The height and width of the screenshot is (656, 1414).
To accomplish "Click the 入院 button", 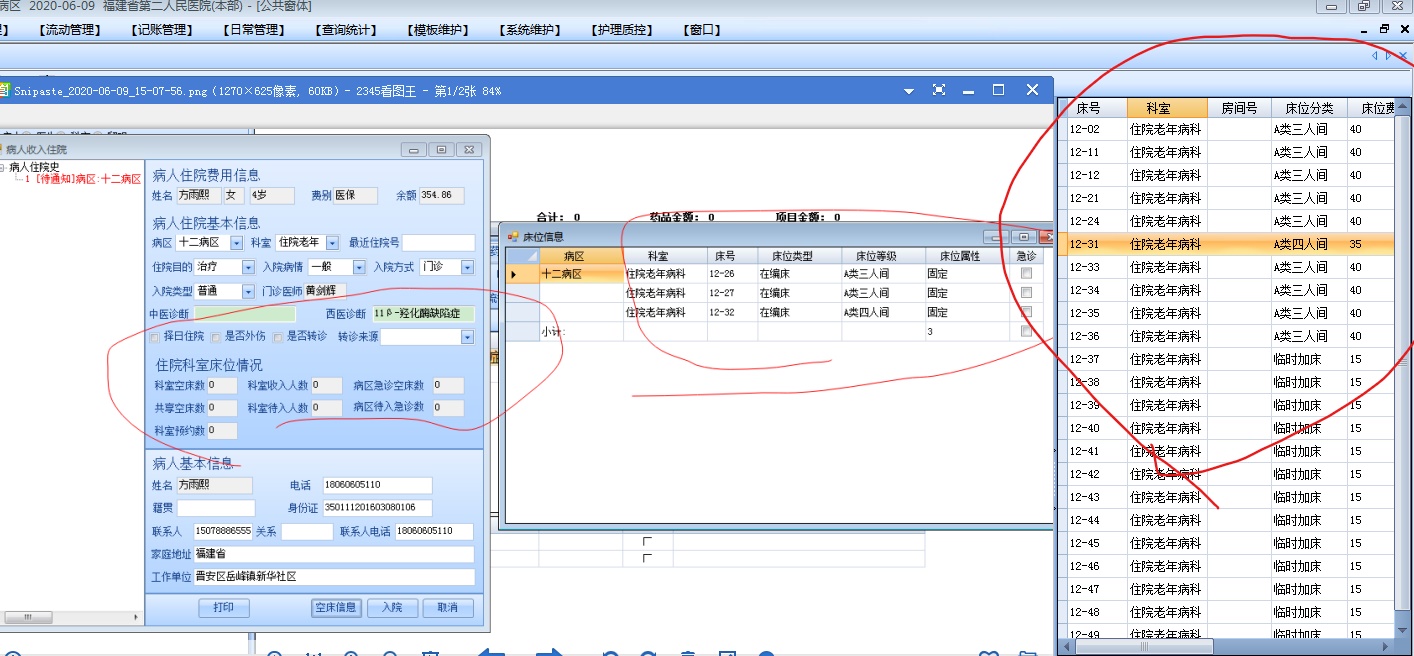I will pyautogui.click(x=391, y=608).
